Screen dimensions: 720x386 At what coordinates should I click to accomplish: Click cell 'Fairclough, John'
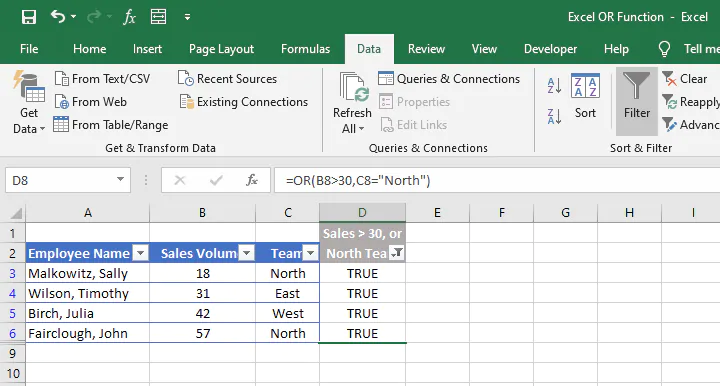click(x=88, y=333)
